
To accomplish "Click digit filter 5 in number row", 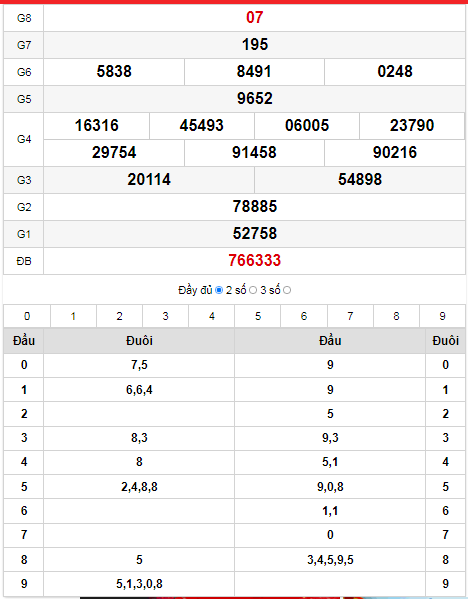I will click(x=258, y=316).
